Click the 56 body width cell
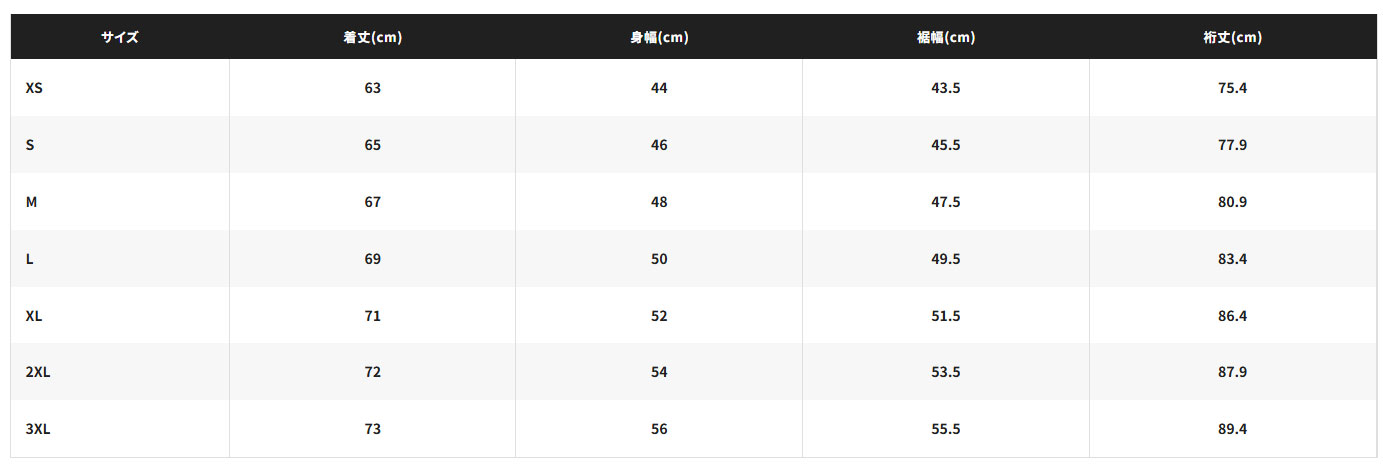 (x=658, y=429)
